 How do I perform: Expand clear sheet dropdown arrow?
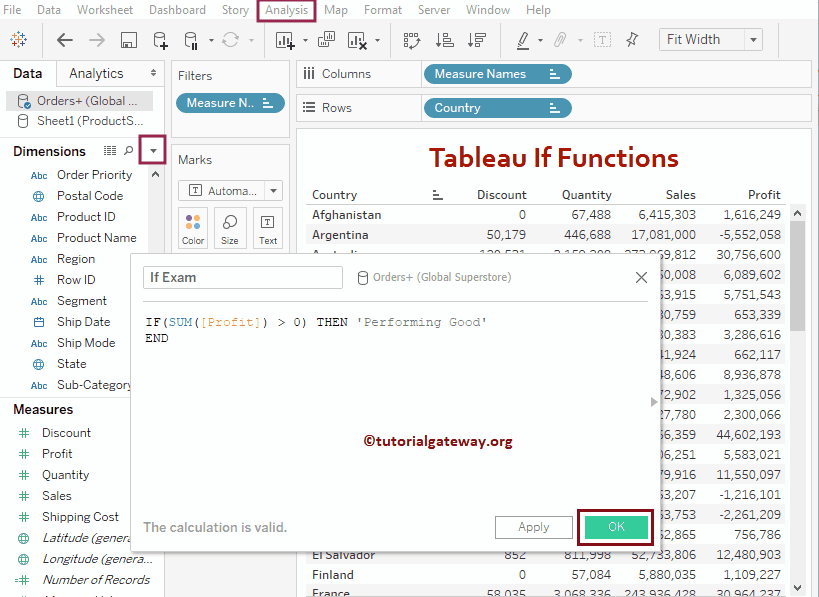pos(377,40)
